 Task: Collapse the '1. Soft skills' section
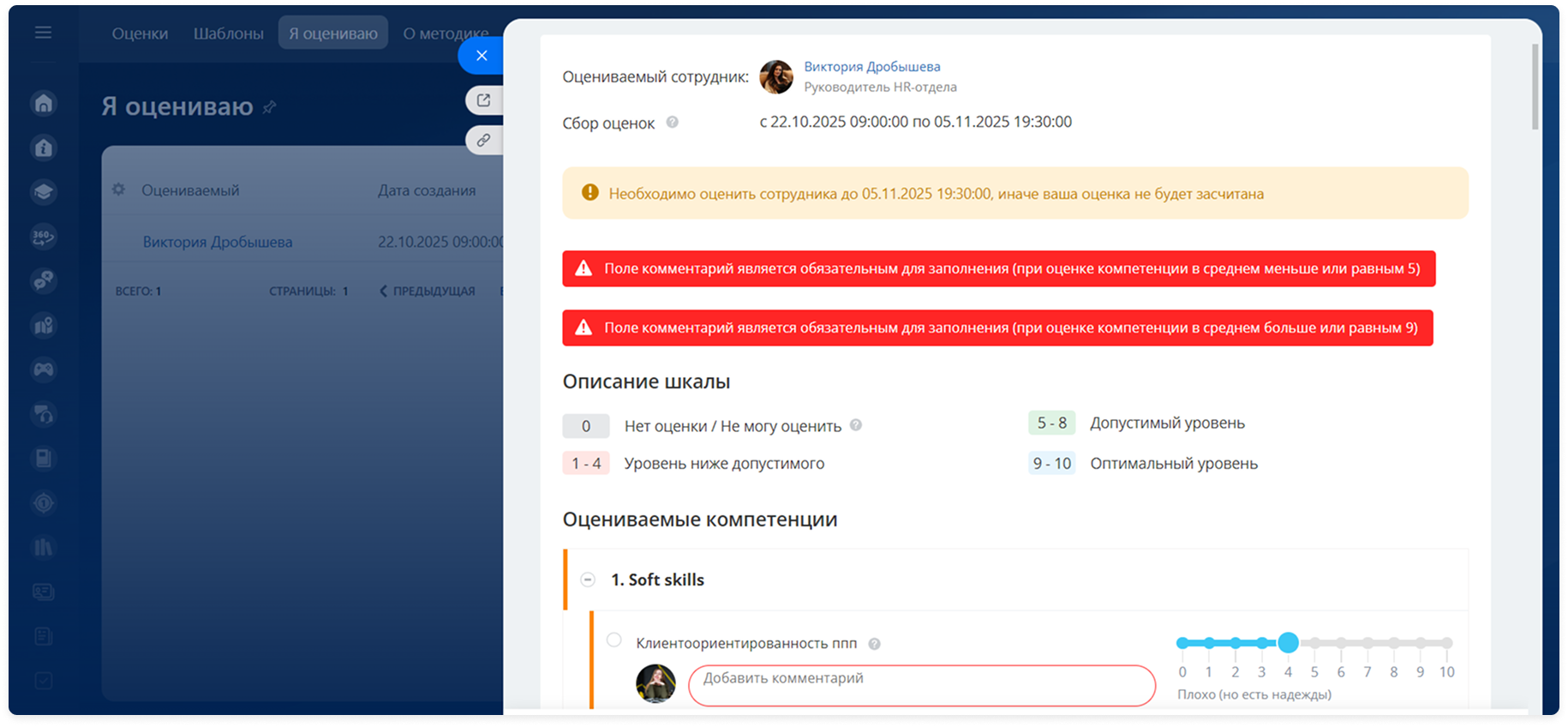(x=588, y=580)
